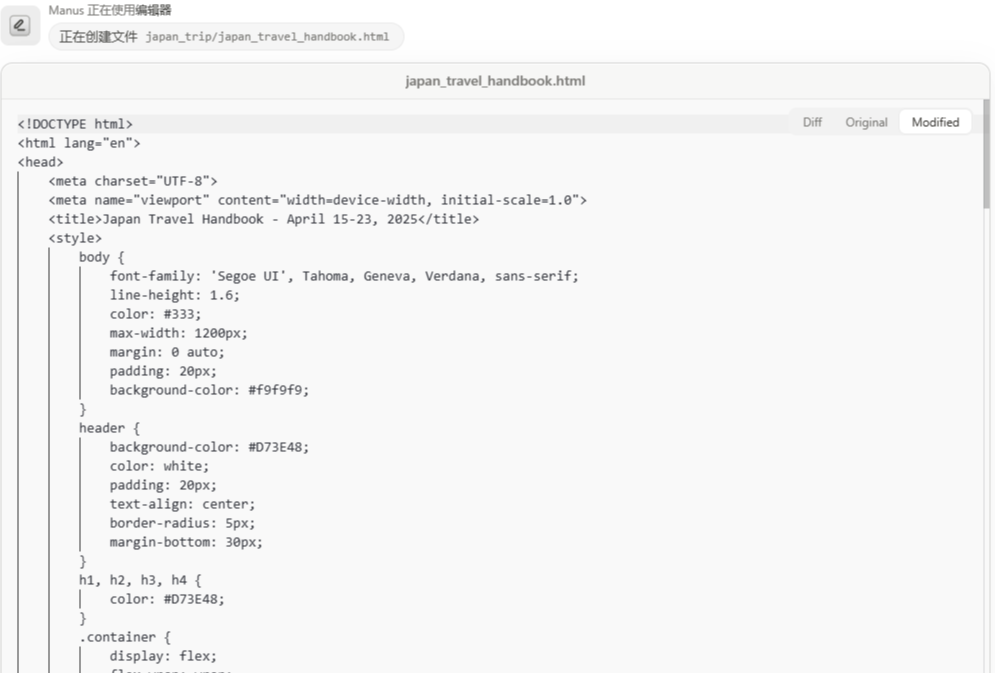Click the Manus 正在使用编辑器 status label
This screenshot has height=673, width=995.
point(110,10)
